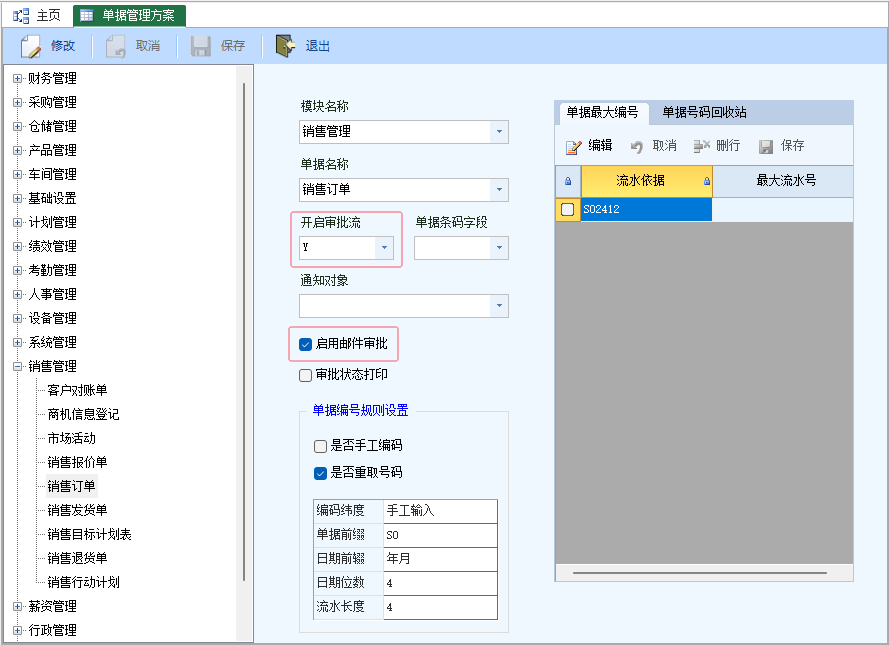Click the 修改 button label

click(63, 46)
